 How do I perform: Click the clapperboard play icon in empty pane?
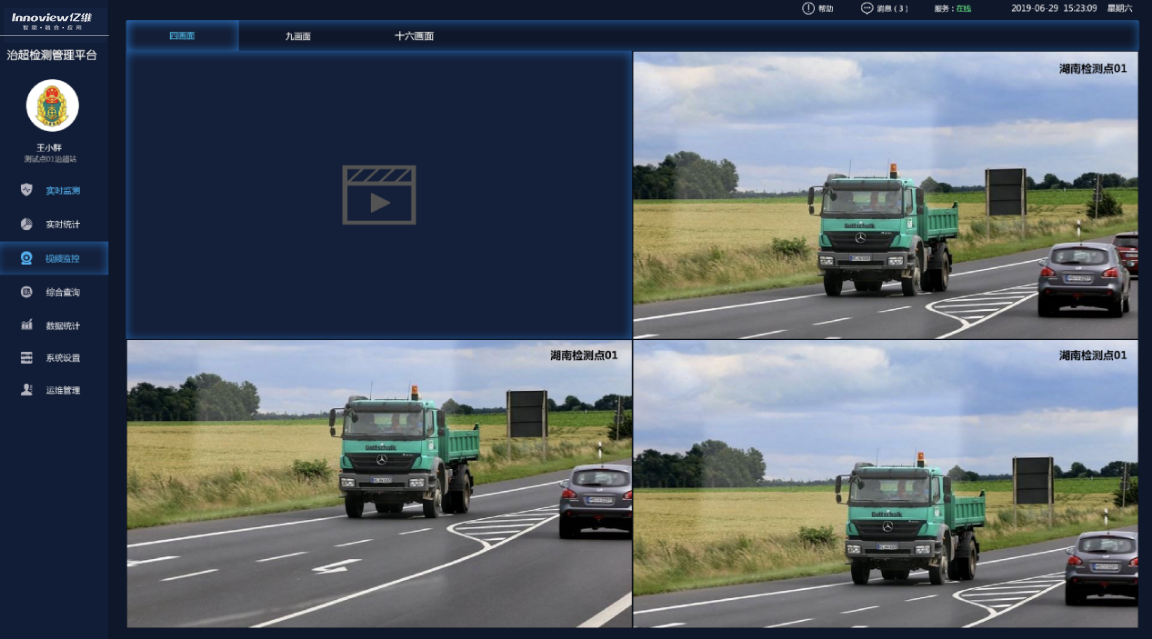(x=379, y=195)
